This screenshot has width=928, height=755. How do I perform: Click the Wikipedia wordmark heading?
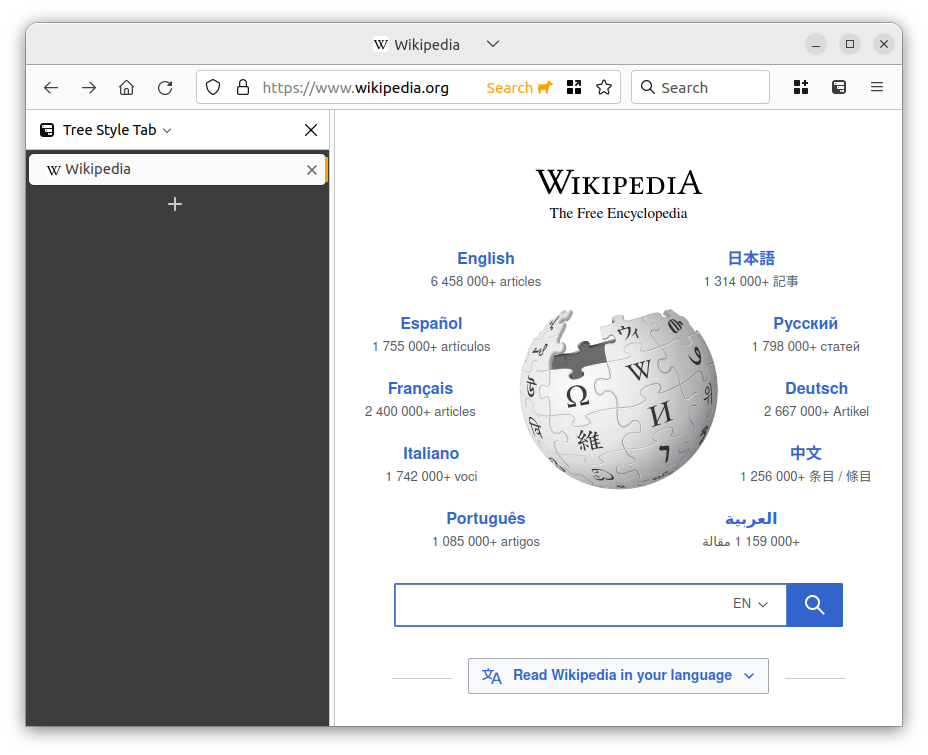point(618,182)
